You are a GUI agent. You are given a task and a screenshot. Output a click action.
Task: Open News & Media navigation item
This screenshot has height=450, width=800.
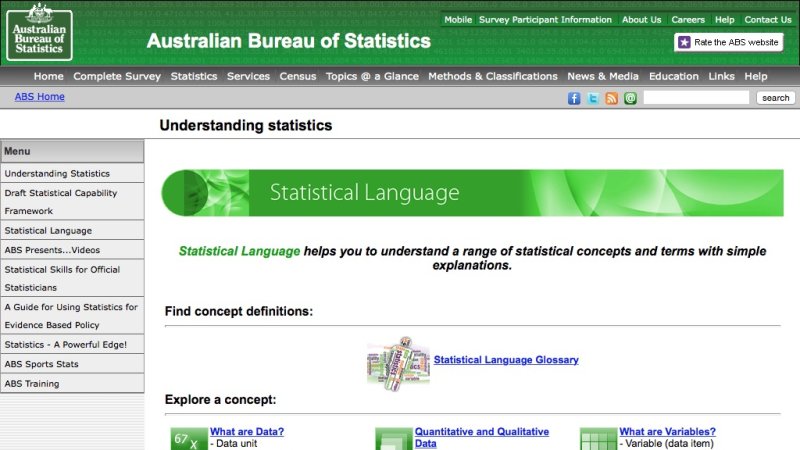coord(603,76)
